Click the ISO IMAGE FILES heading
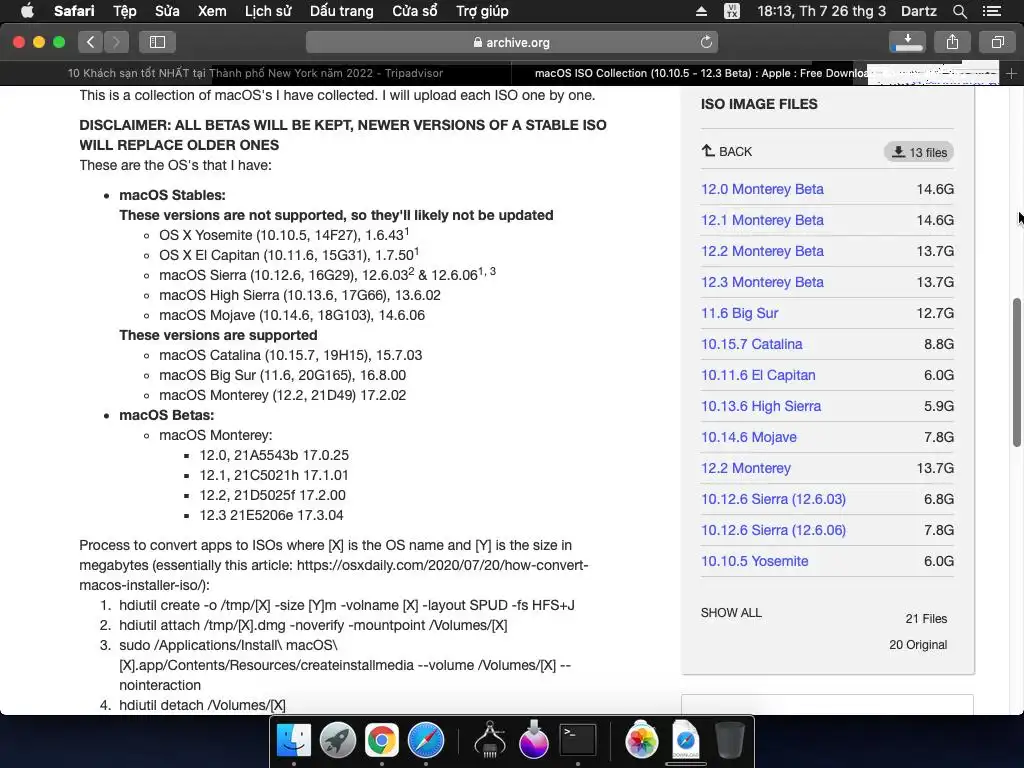The width and height of the screenshot is (1024, 768). point(759,104)
